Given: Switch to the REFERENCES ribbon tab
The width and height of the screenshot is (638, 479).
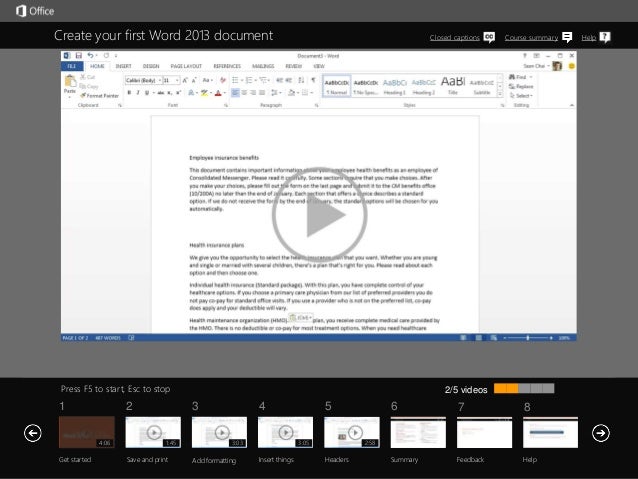Looking at the screenshot, I should pos(227,66).
